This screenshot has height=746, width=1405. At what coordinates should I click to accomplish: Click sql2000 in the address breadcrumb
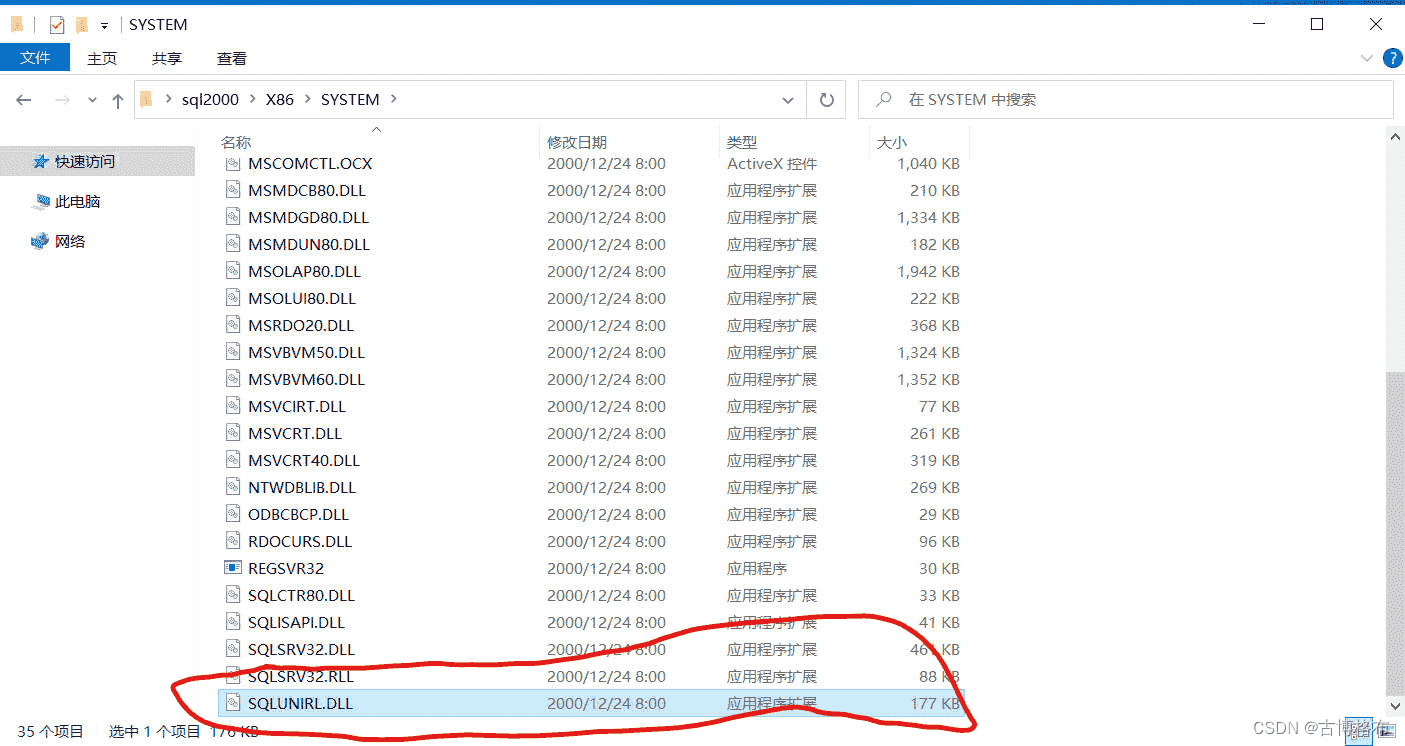pyautogui.click(x=209, y=100)
